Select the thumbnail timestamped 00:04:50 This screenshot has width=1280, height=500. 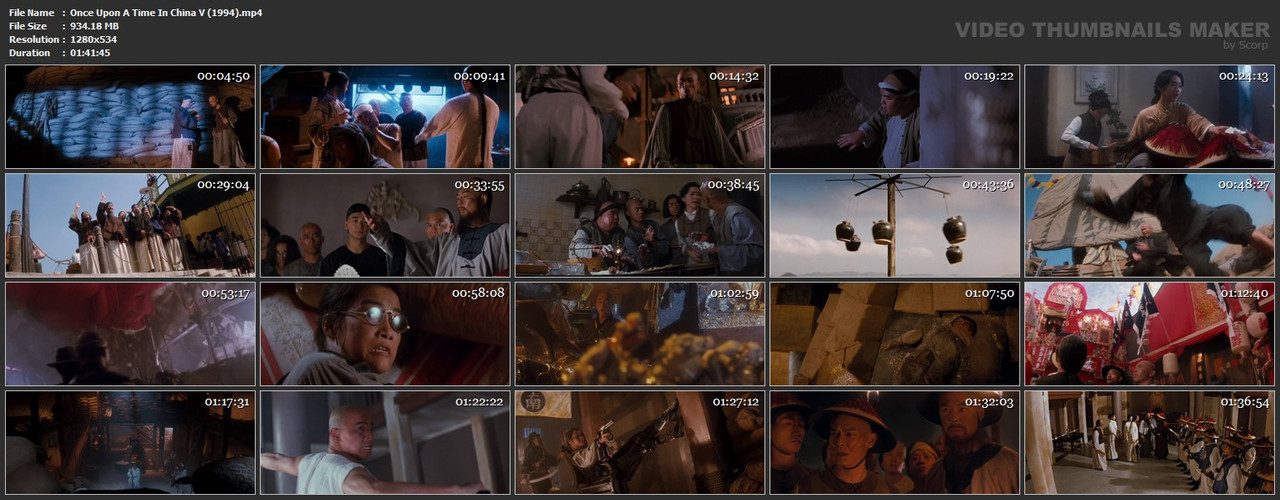point(130,117)
